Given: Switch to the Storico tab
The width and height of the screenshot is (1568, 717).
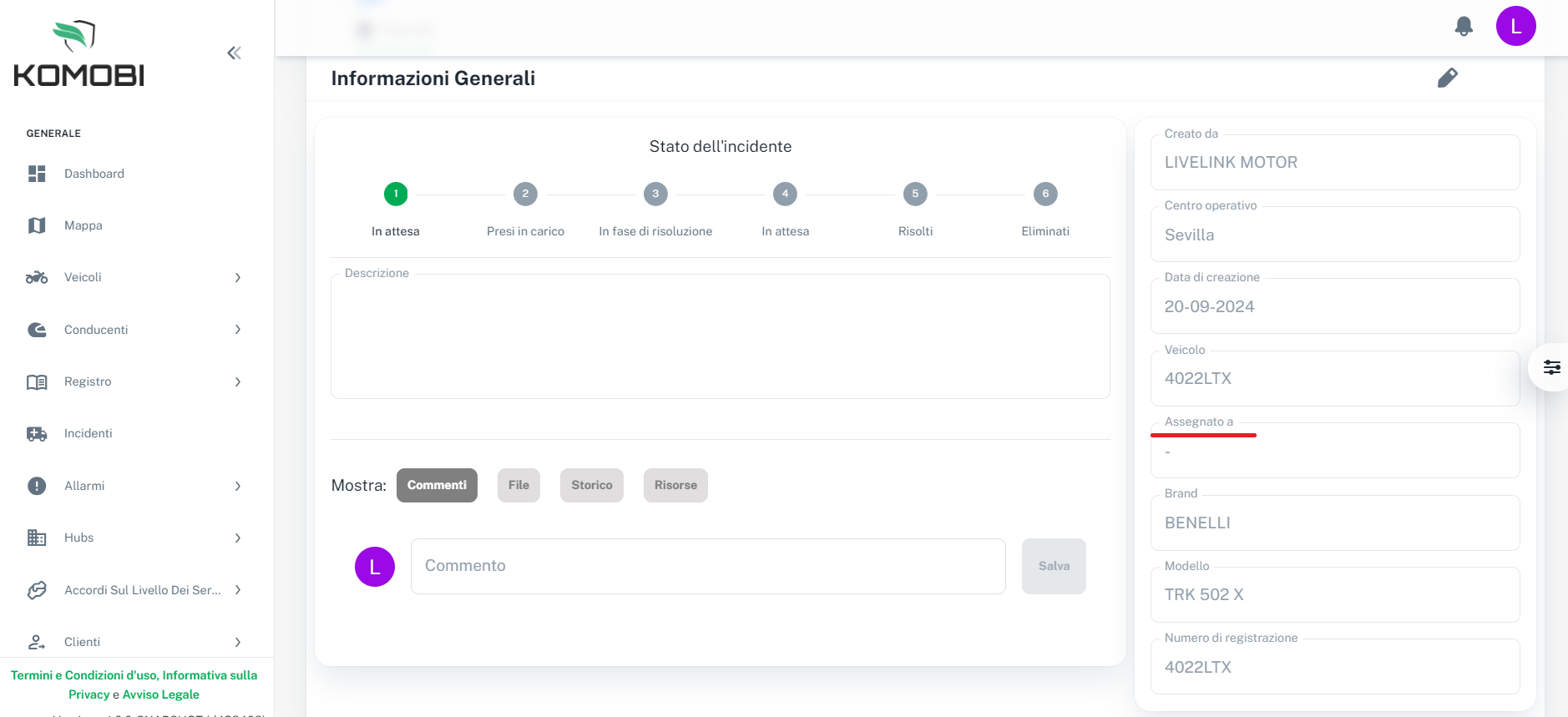Looking at the screenshot, I should [591, 485].
